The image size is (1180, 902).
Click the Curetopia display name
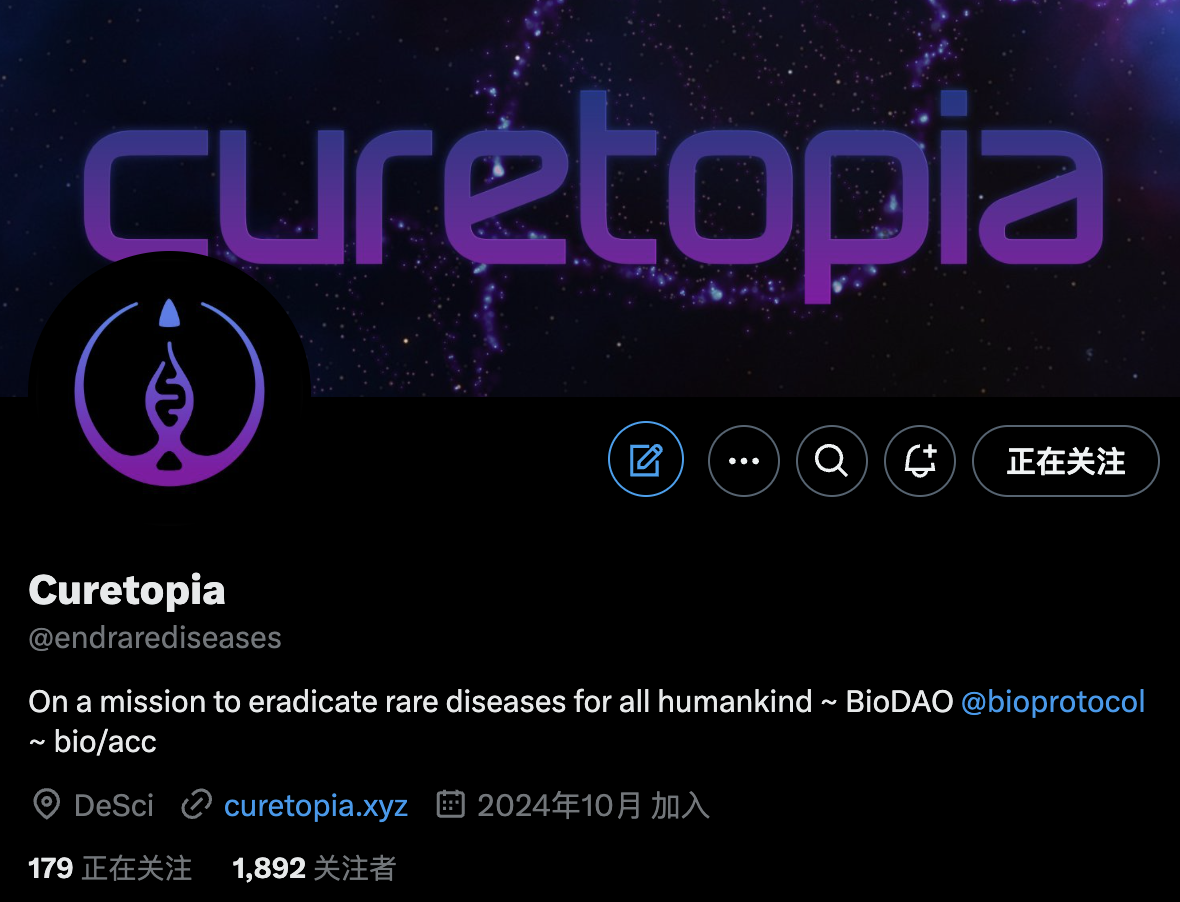(127, 590)
